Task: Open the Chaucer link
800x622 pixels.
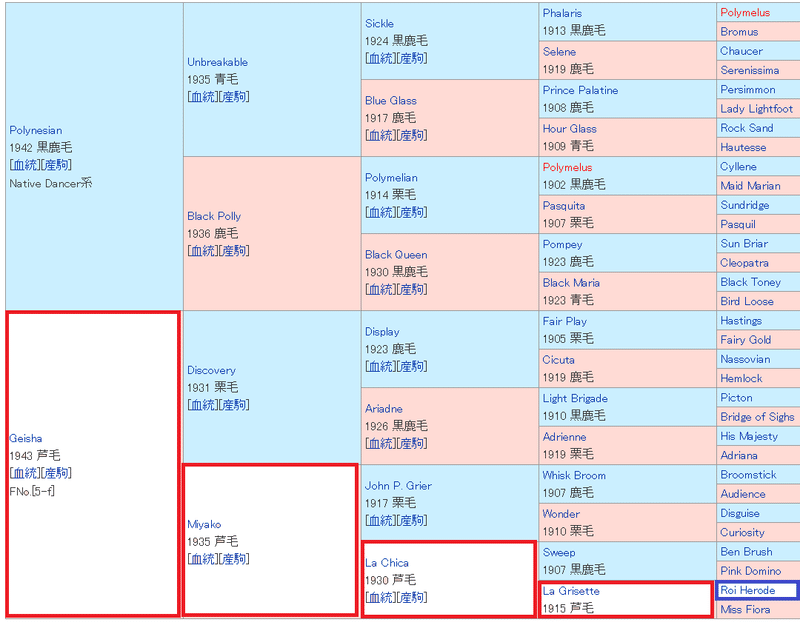Action: click(x=741, y=51)
